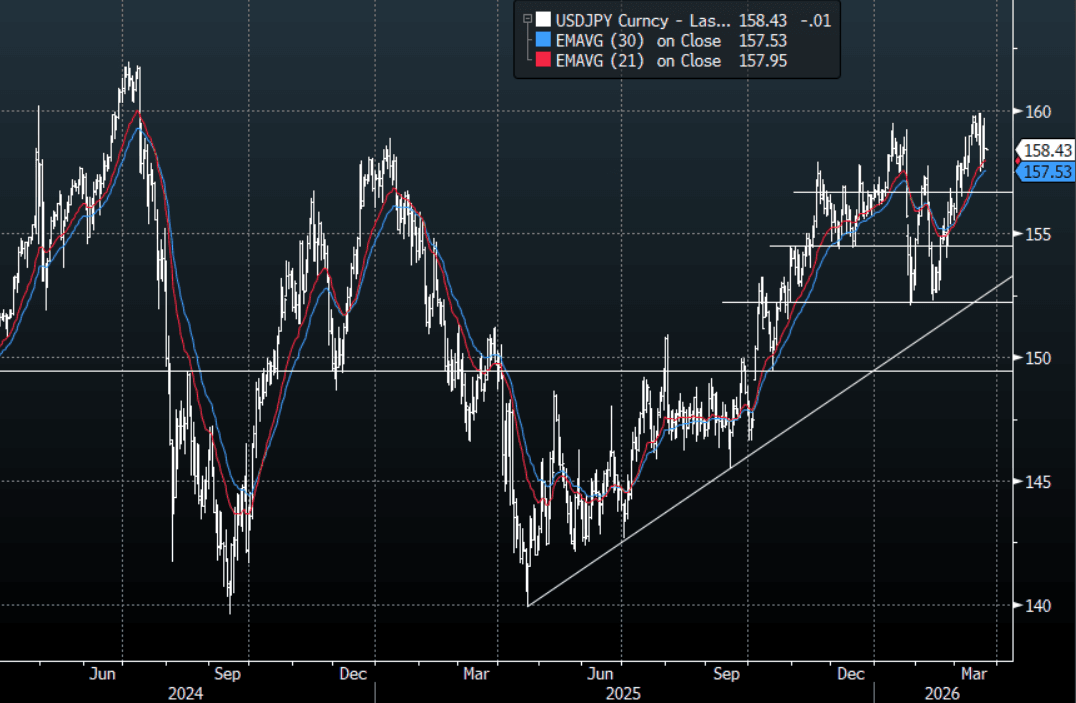The height and width of the screenshot is (703, 1076).
Task: Click the Dec label after 2024
Action: [353, 673]
